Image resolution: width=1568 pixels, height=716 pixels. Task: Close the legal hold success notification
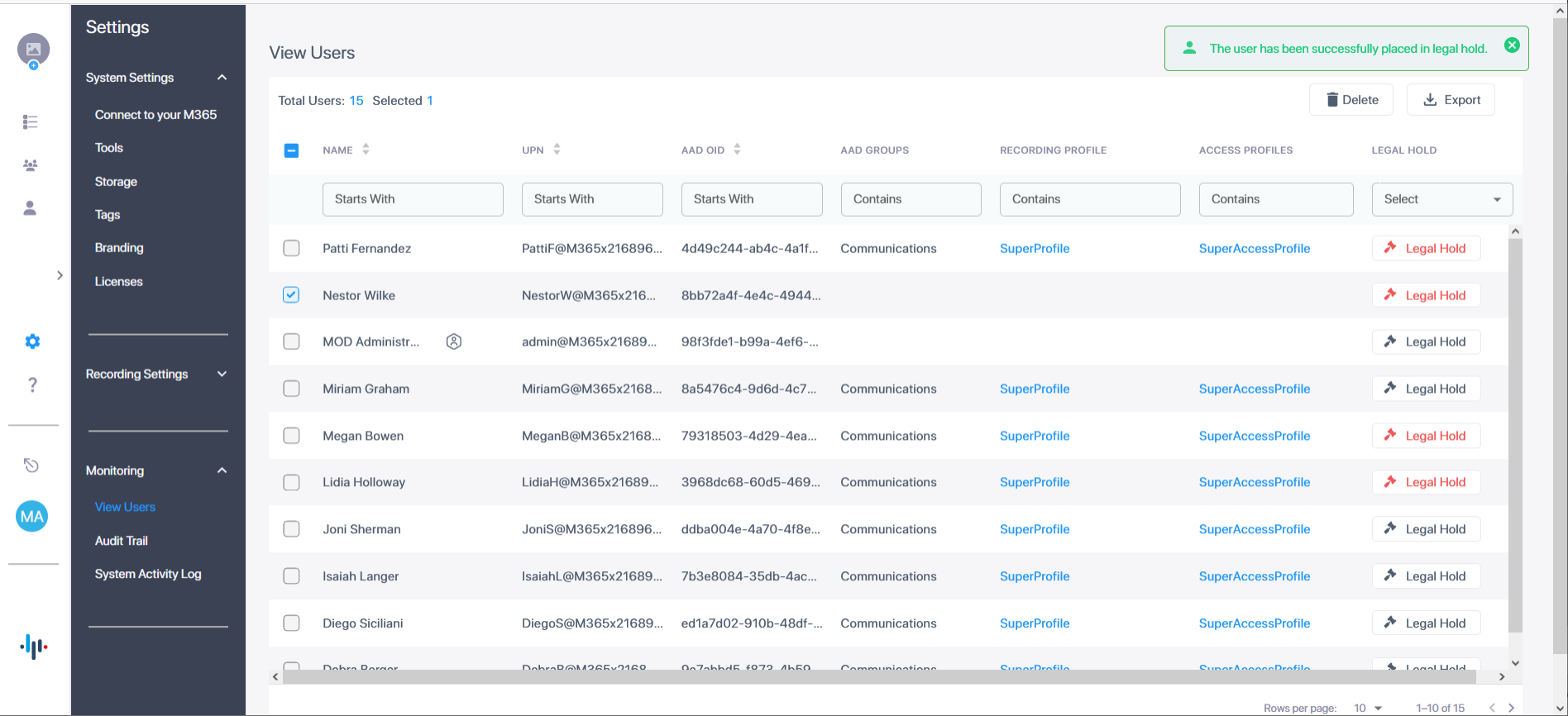point(1512,45)
